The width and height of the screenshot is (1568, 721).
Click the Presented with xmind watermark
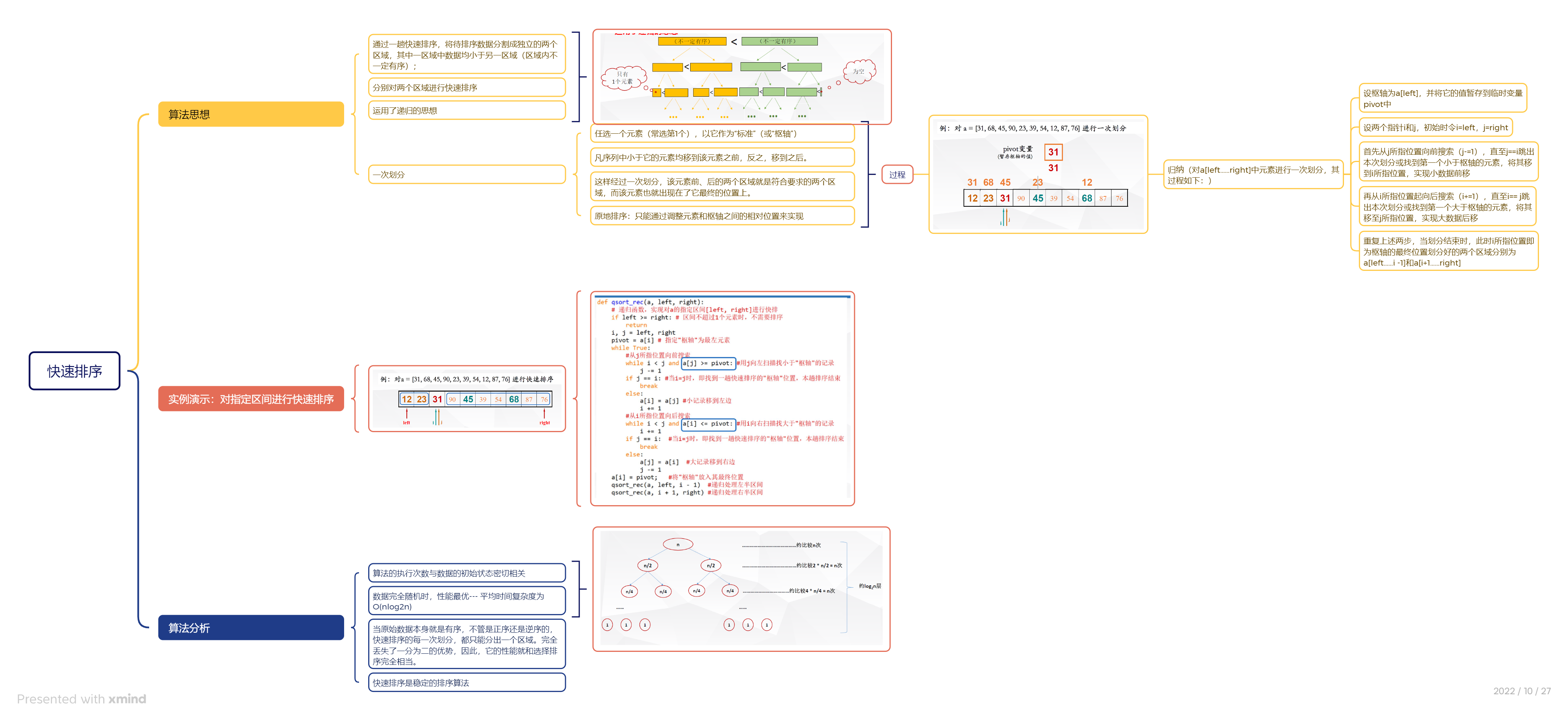81,698
